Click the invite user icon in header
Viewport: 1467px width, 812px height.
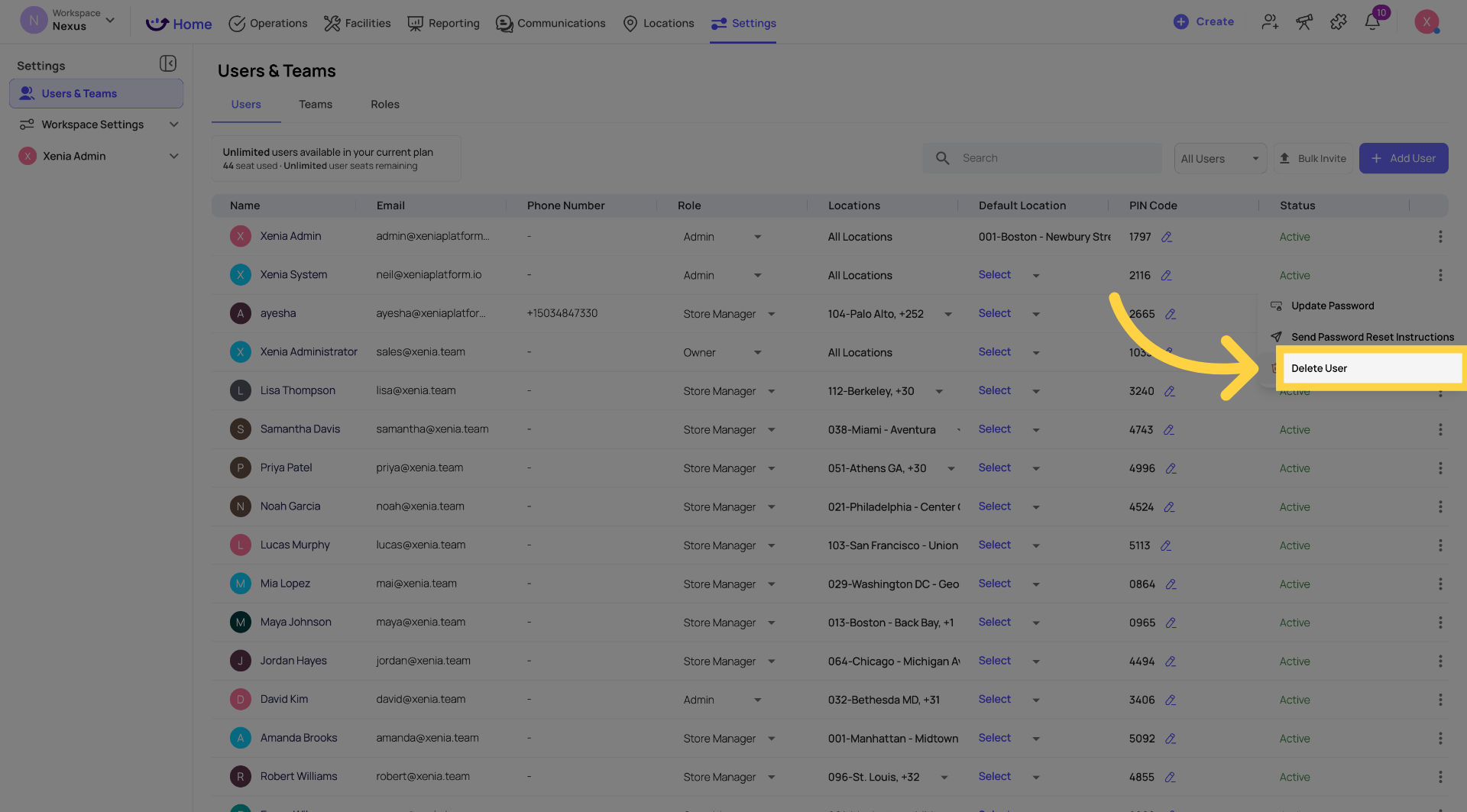tap(1270, 22)
